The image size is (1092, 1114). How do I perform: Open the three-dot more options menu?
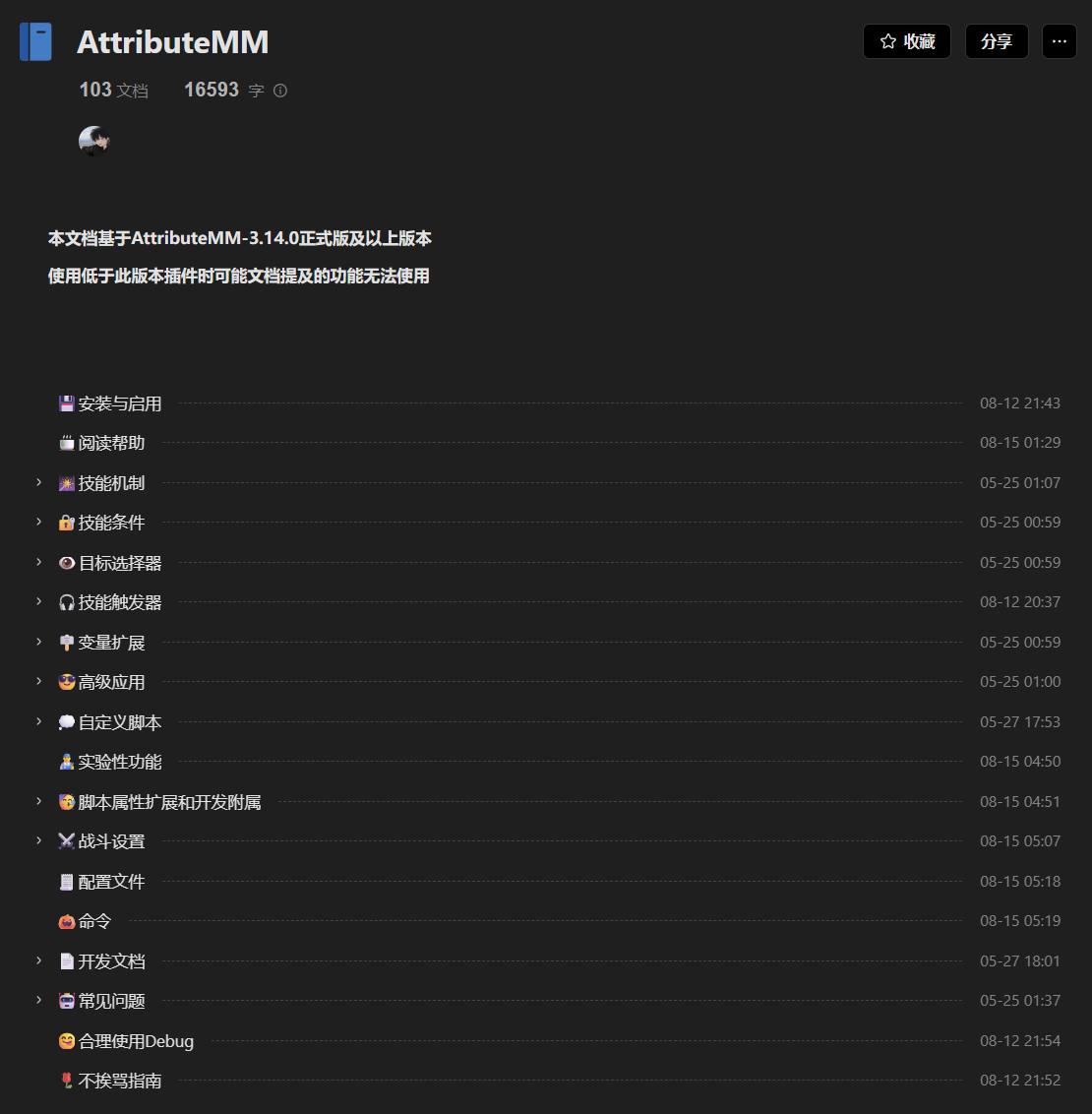[x=1059, y=41]
